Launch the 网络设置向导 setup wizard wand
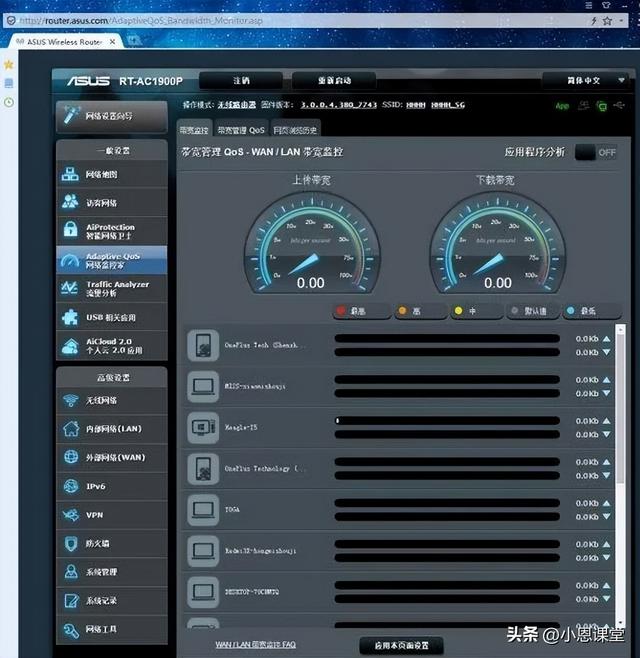The width and height of the screenshot is (640, 658). (71, 115)
